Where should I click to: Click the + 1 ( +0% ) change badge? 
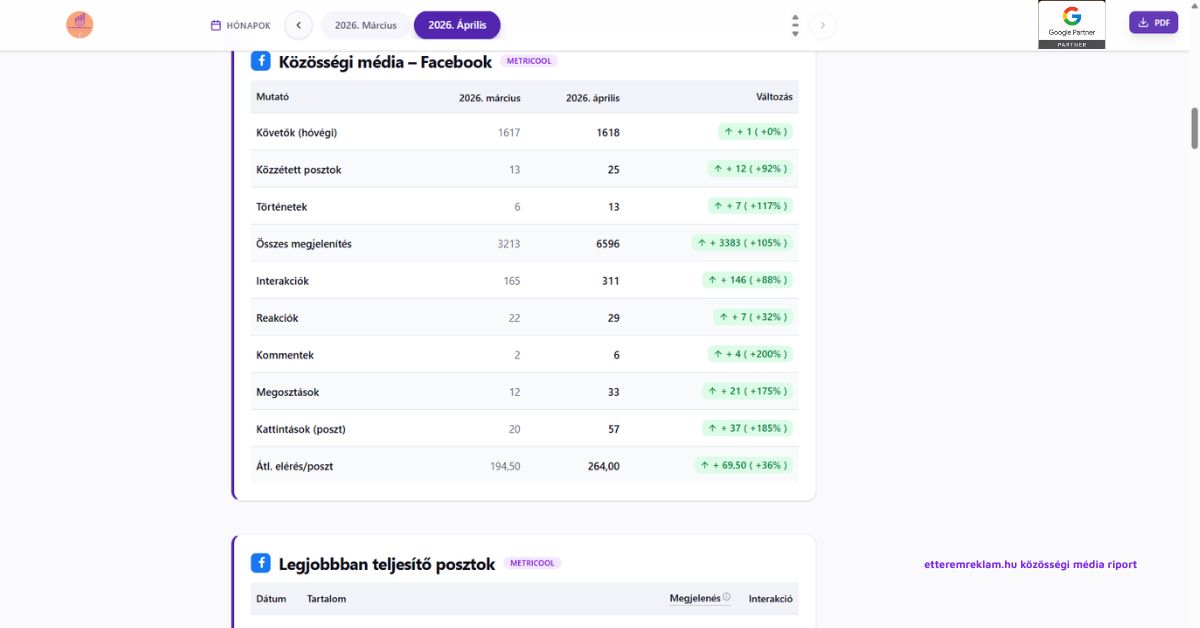click(x=755, y=132)
